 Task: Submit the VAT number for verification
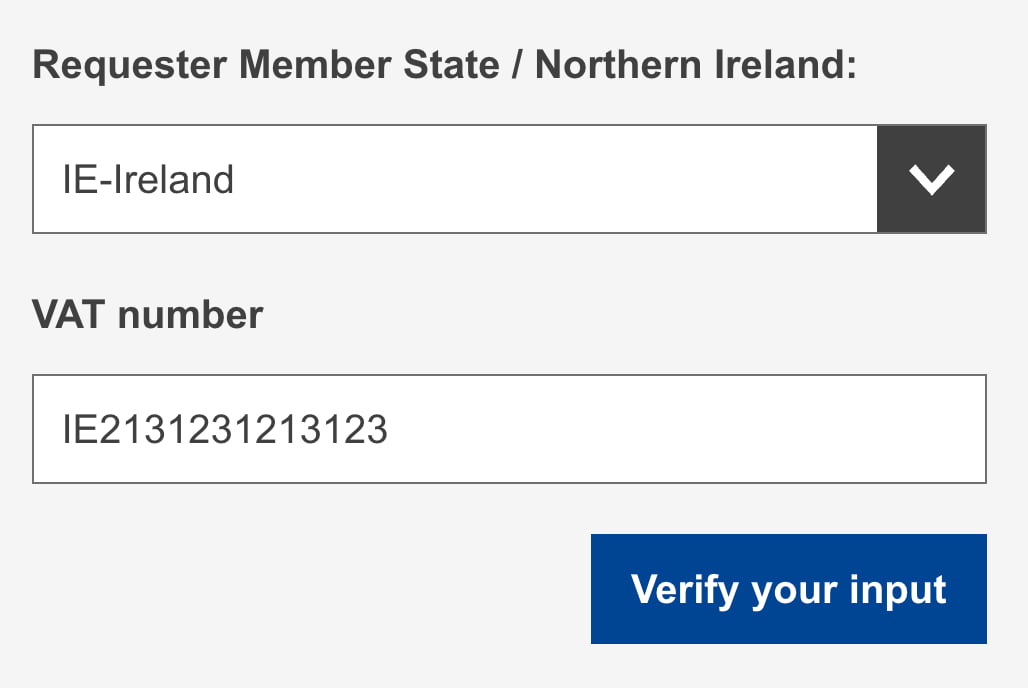pyautogui.click(x=789, y=589)
